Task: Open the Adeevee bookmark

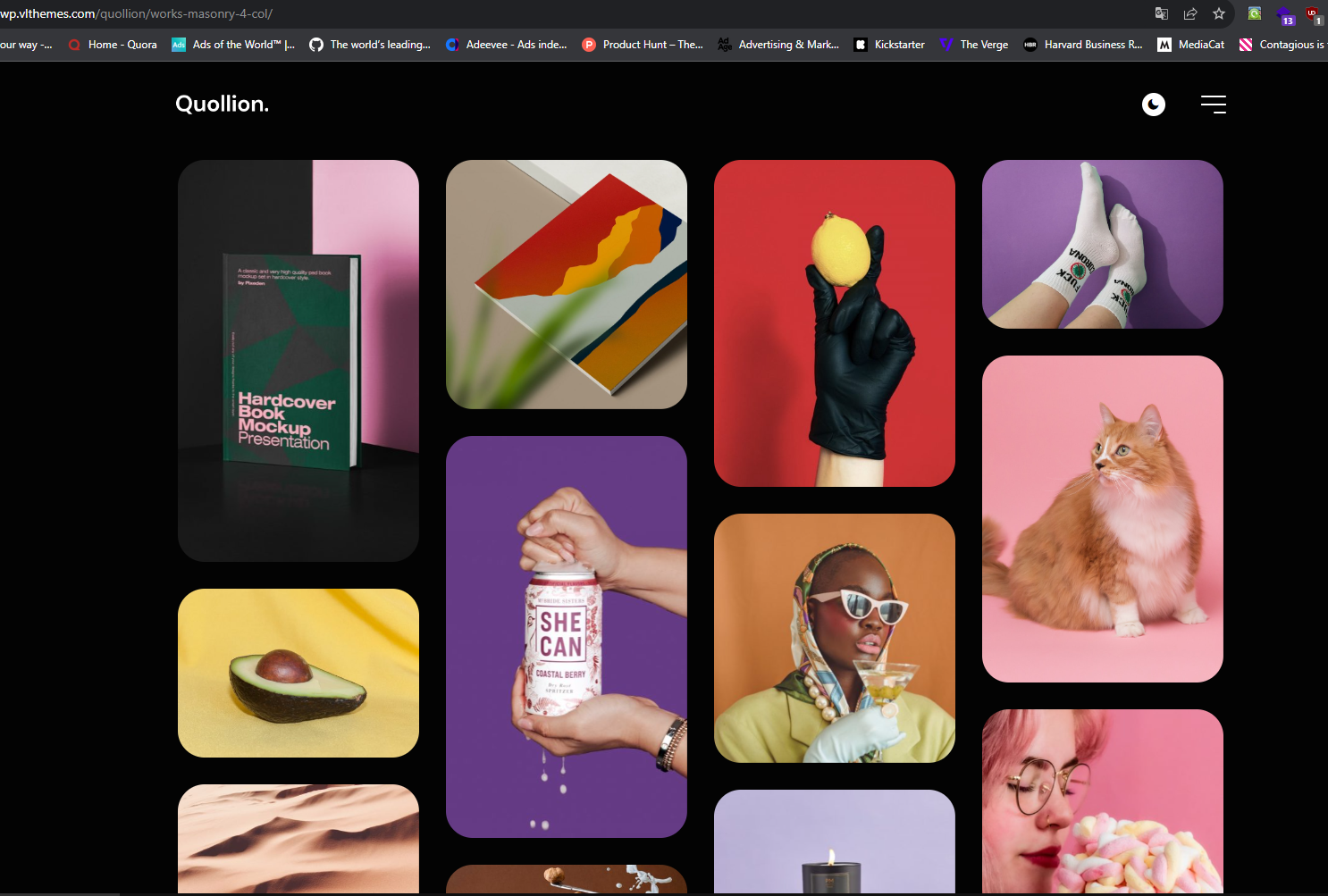Action: 507,45
